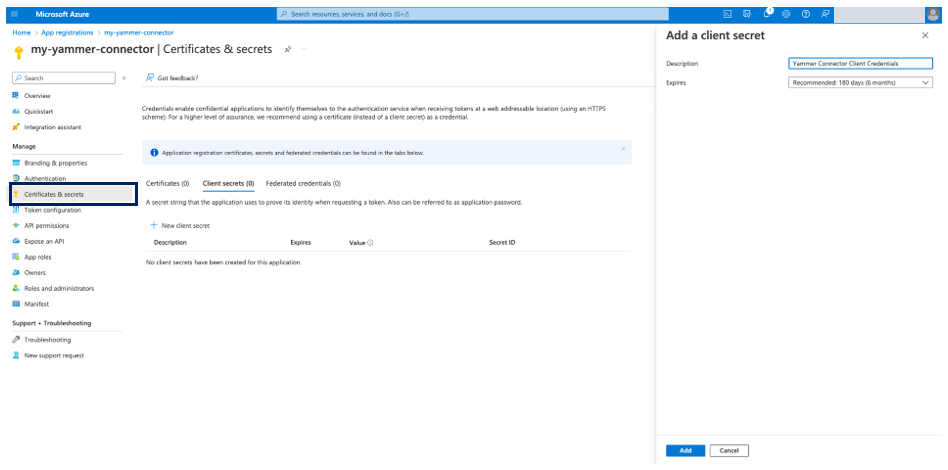Screen dimensions: 948x470
Task: Expand the Expires dropdown
Action: coord(860,82)
